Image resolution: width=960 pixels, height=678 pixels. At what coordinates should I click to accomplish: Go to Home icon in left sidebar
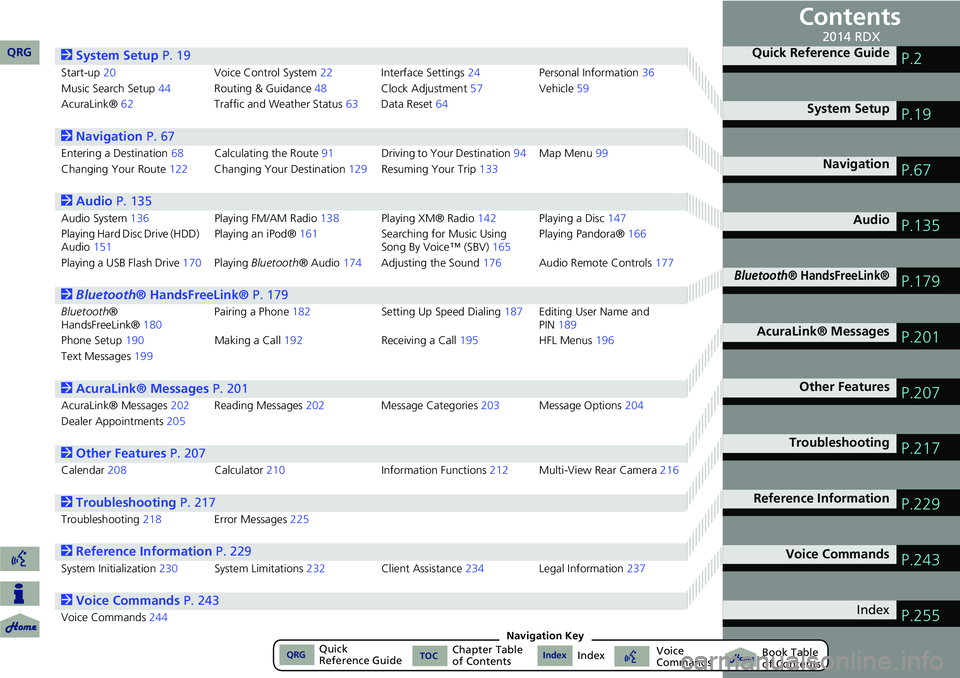point(20,626)
